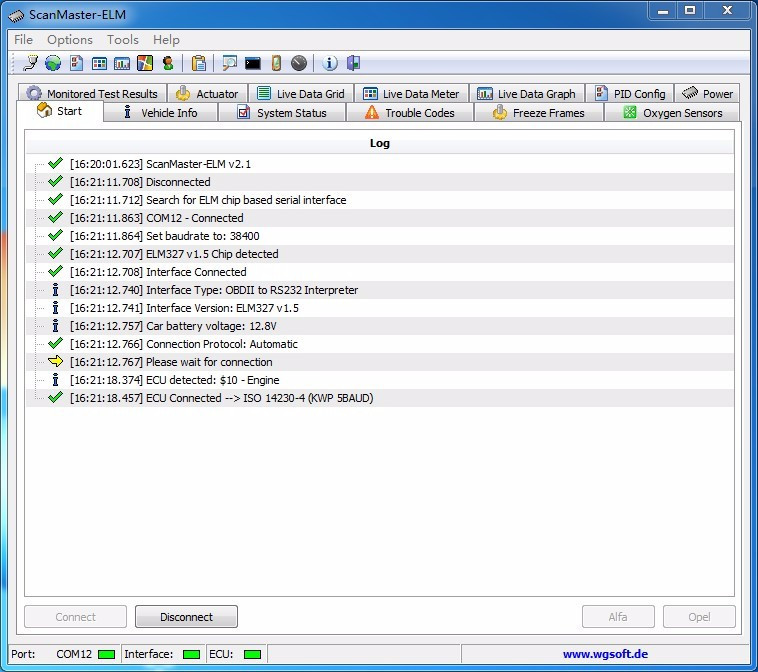Open the Live Data Grid tab
Viewport: 758px width, 672px height.
(301, 93)
